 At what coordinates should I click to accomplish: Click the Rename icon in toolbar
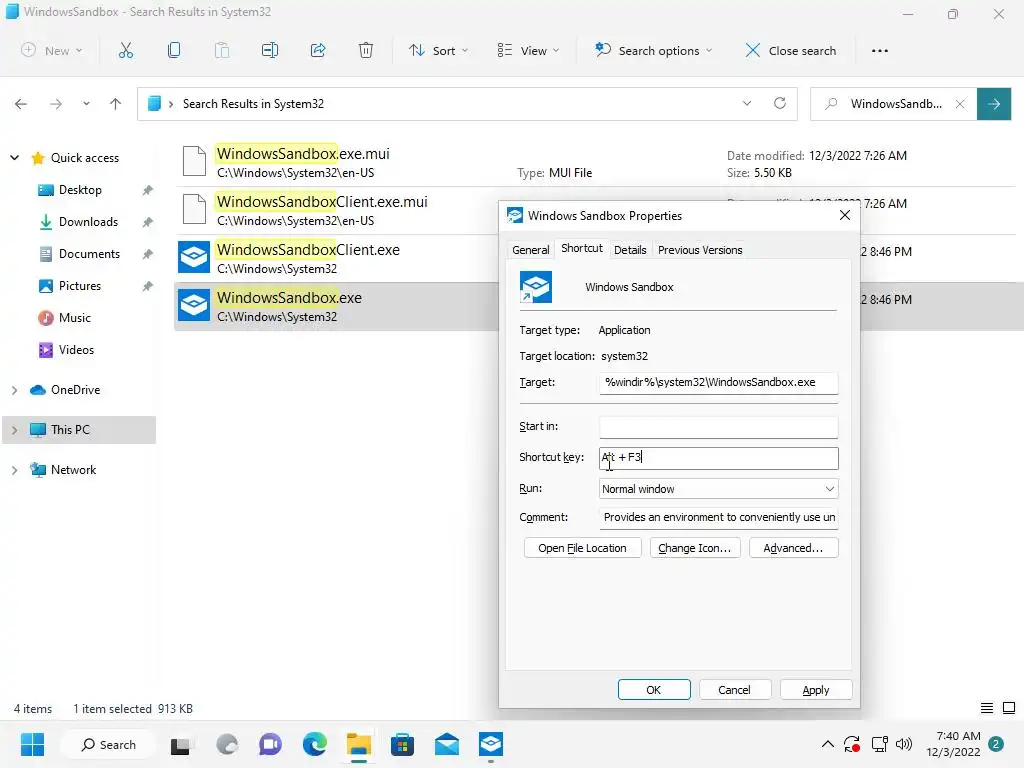270,50
